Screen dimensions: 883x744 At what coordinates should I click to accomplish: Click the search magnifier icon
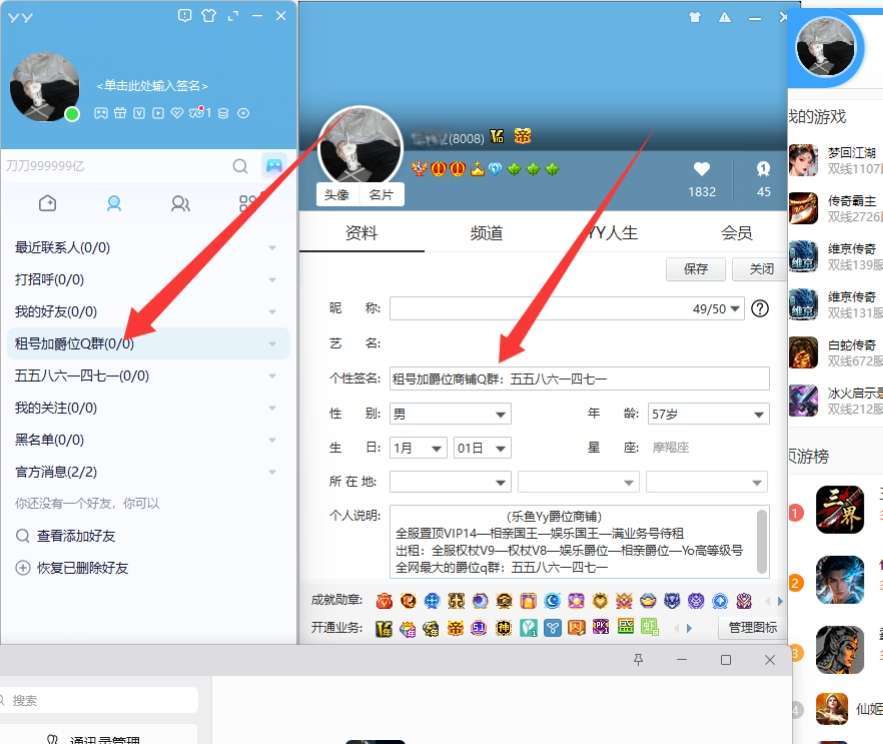pos(239,165)
